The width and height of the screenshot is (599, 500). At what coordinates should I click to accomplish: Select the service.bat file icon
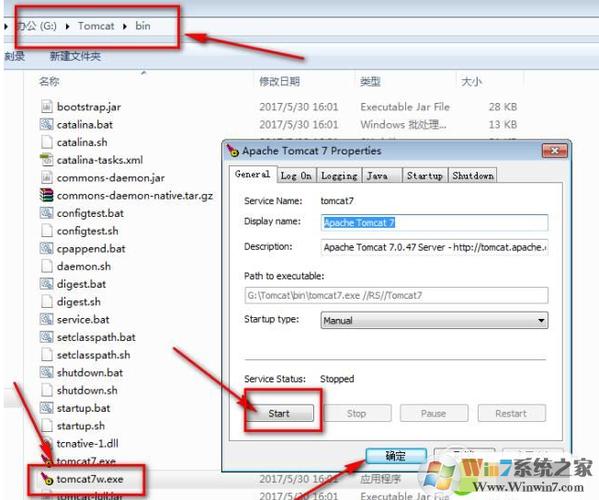(x=46, y=319)
